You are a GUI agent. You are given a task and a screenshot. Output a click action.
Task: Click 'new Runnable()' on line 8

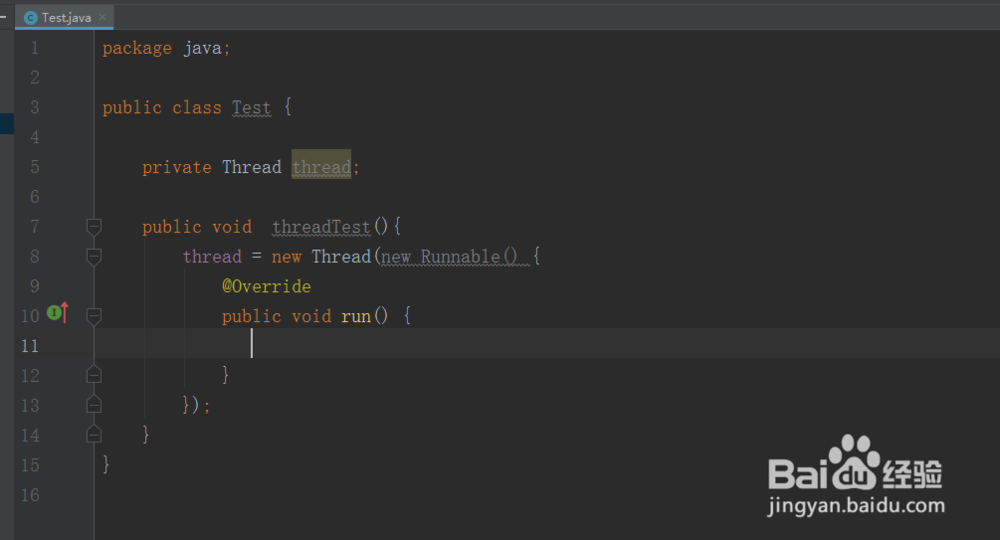tap(450, 257)
